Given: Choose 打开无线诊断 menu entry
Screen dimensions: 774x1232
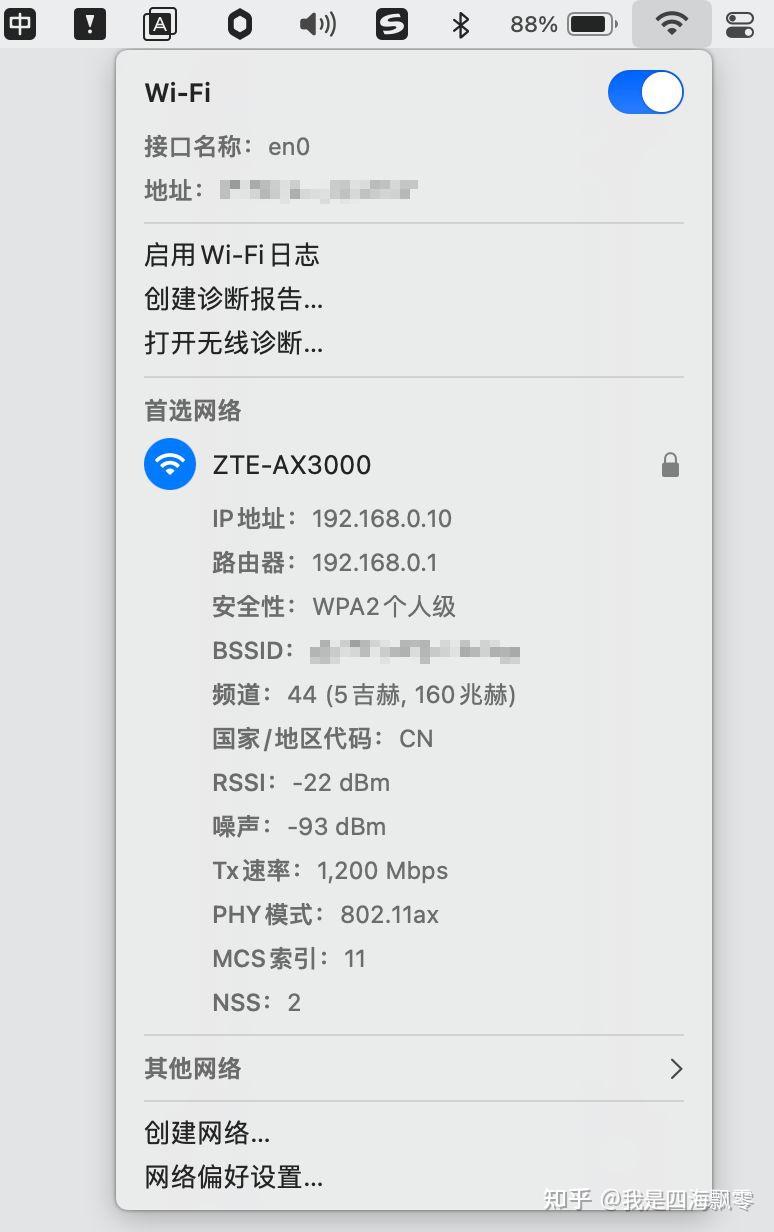Looking at the screenshot, I should [233, 343].
